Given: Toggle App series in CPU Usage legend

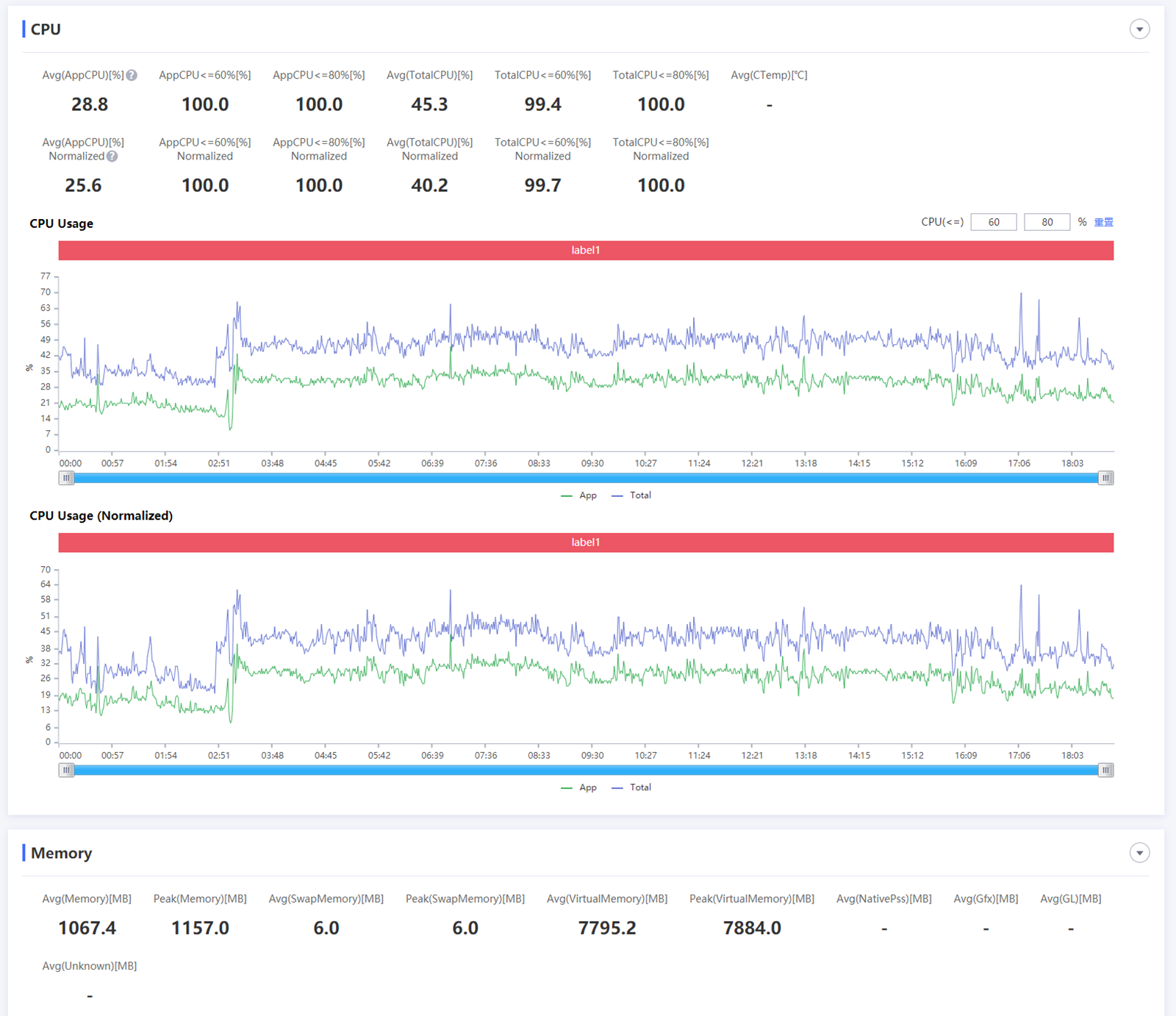Looking at the screenshot, I should coord(579,496).
